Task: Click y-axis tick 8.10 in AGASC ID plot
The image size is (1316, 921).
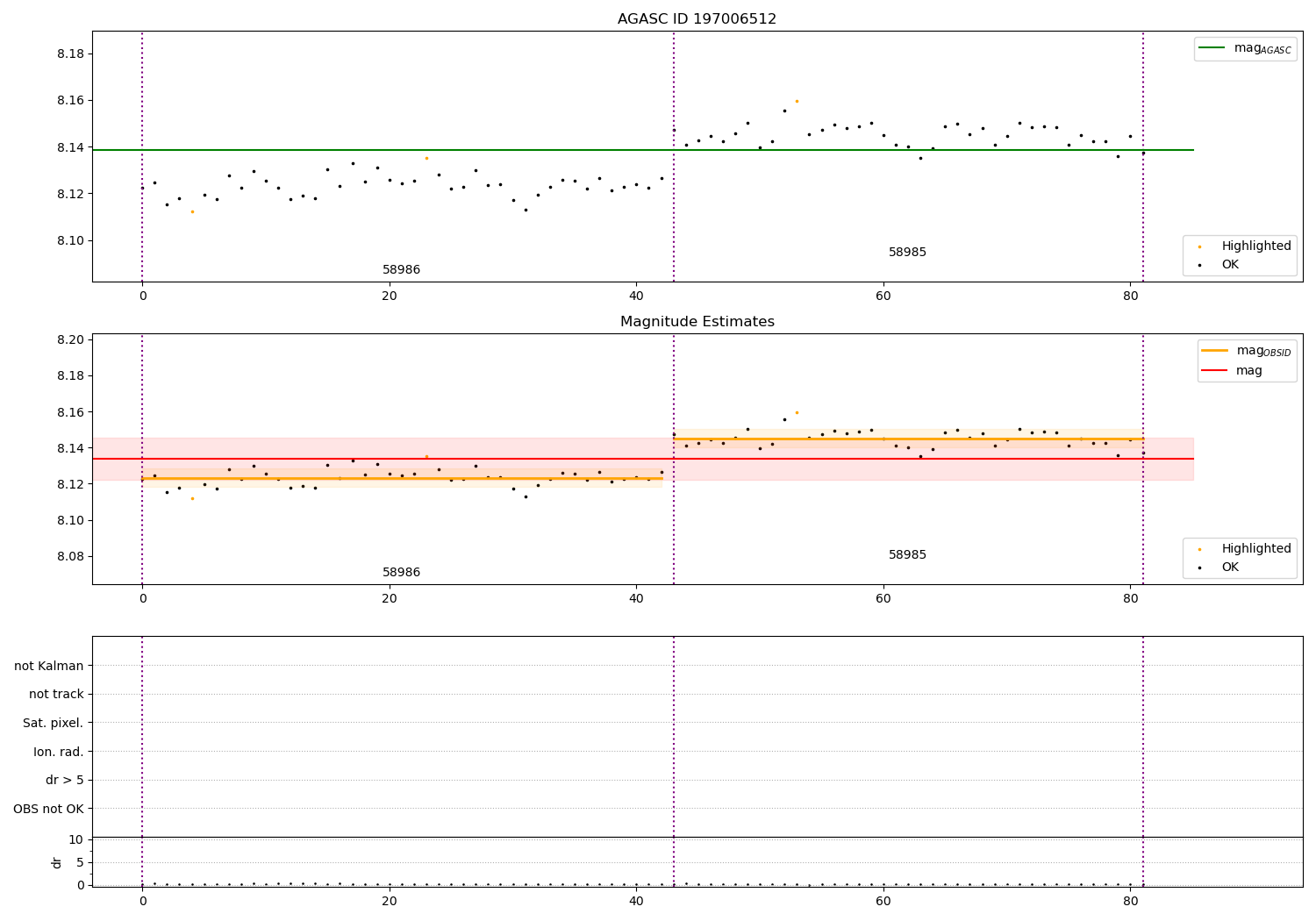Action: (70, 241)
